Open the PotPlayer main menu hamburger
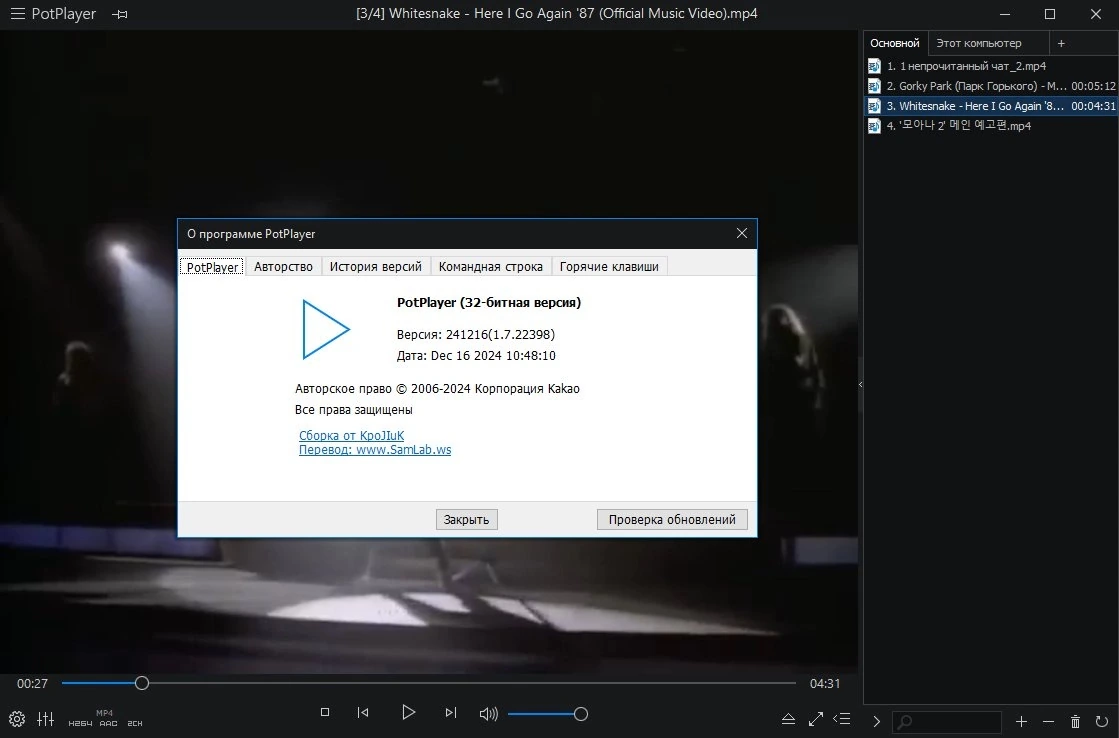This screenshot has width=1119, height=738. pyautogui.click(x=17, y=14)
